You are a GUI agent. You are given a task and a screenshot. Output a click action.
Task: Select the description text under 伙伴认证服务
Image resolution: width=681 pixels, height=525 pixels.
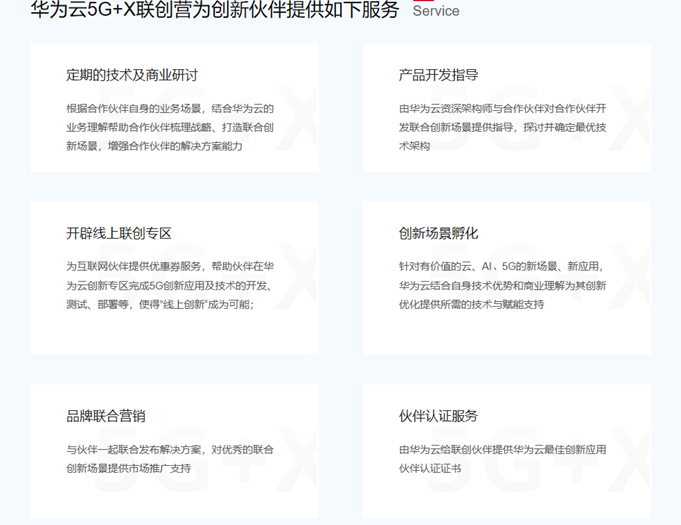point(502,458)
